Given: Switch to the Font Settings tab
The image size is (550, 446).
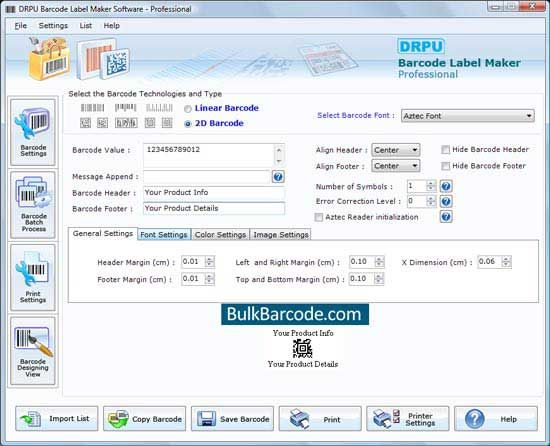Looking at the screenshot, I should [164, 235].
